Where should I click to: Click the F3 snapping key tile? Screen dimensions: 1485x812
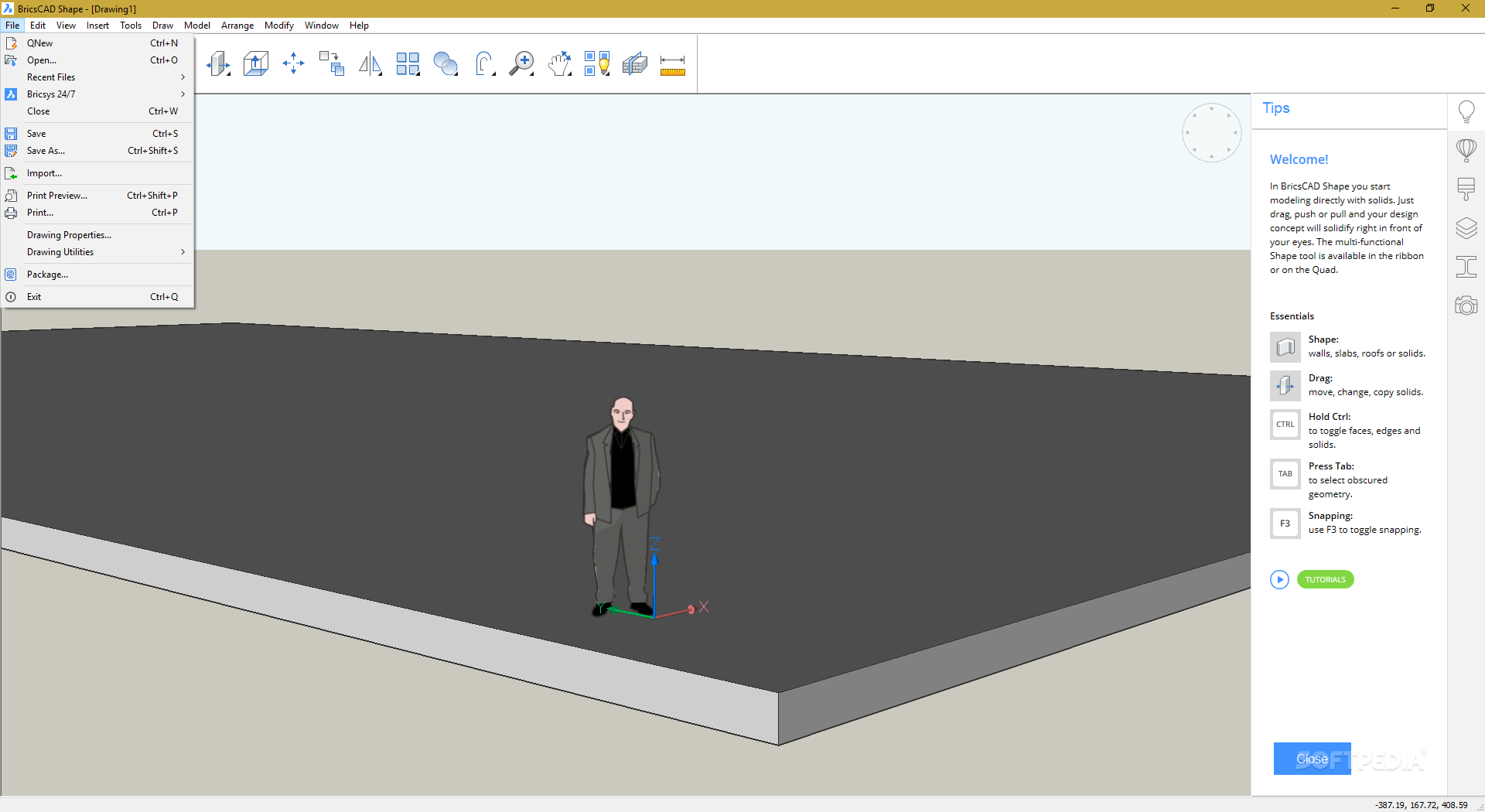[1285, 524]
